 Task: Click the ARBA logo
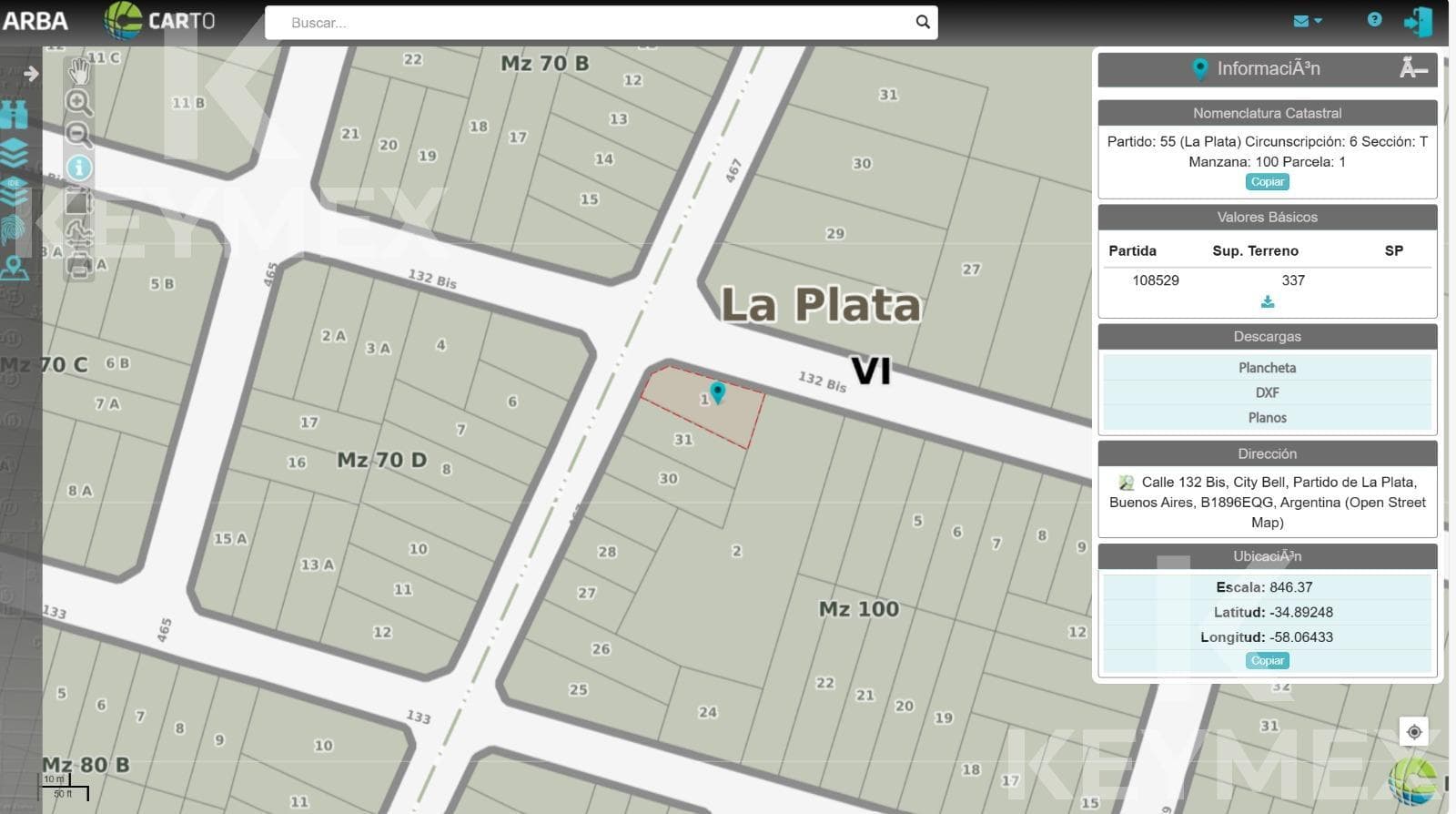click(35, 21)
